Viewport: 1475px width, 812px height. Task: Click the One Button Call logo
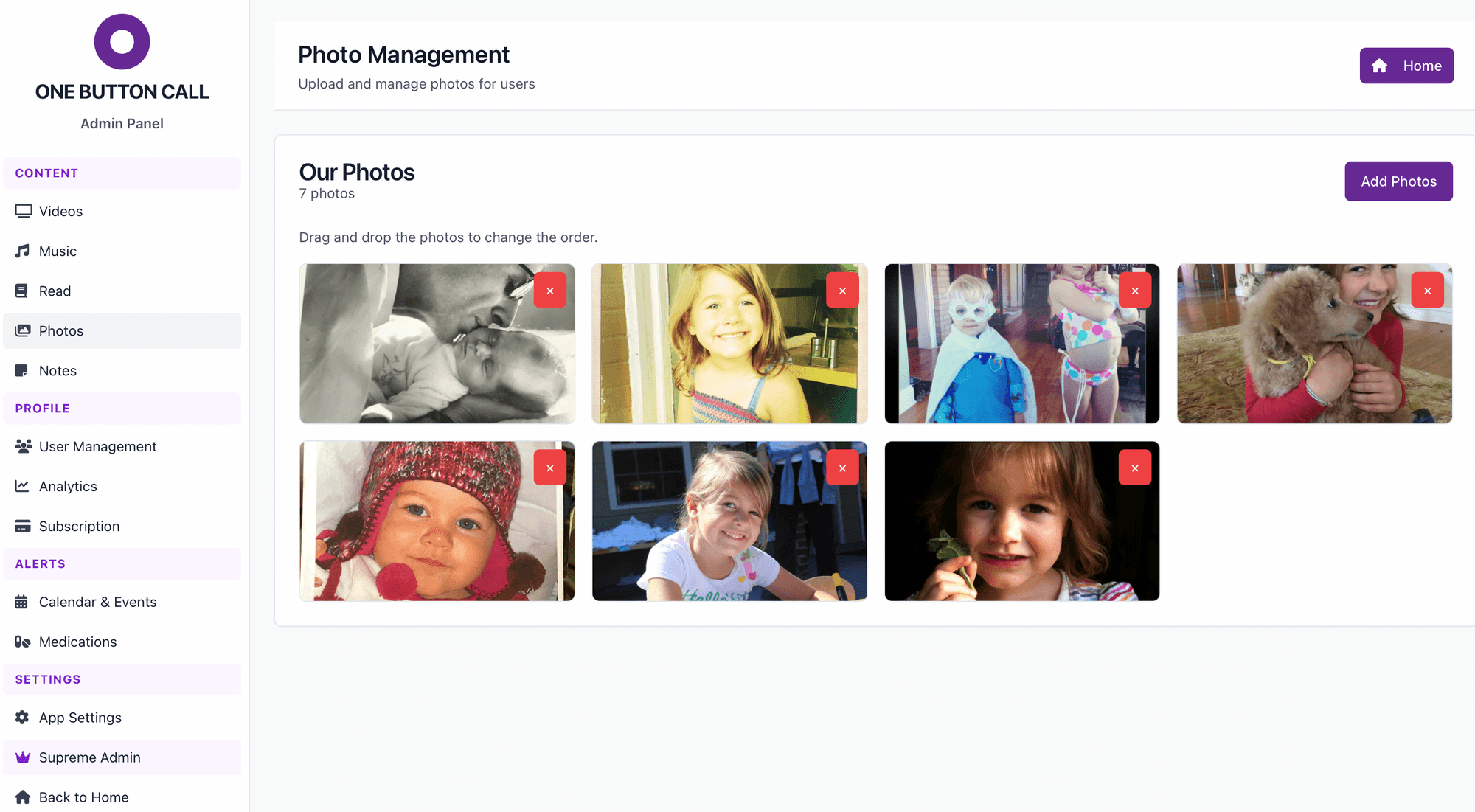click(x=122, y=42)
